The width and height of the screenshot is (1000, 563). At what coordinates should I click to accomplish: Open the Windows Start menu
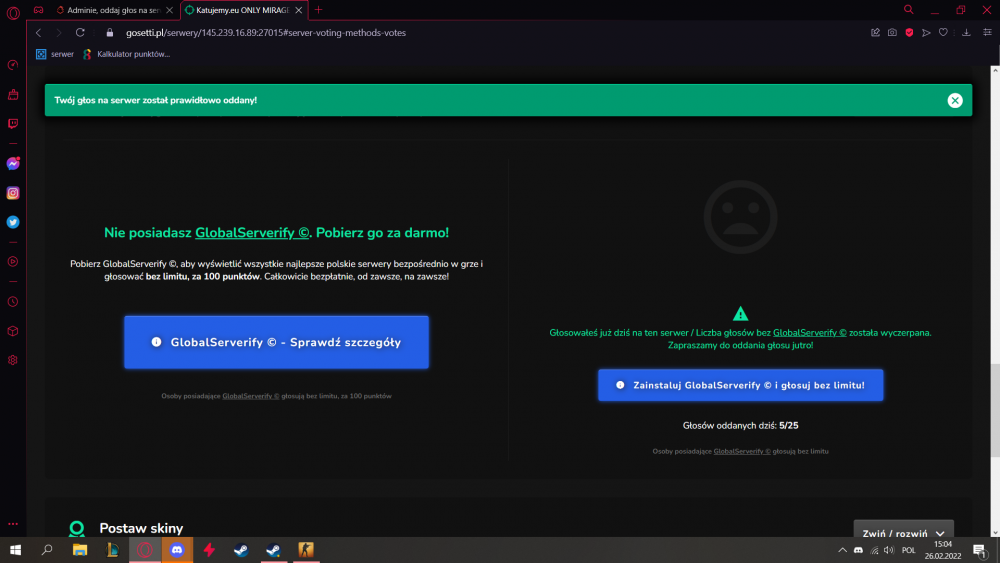(15, 550)
